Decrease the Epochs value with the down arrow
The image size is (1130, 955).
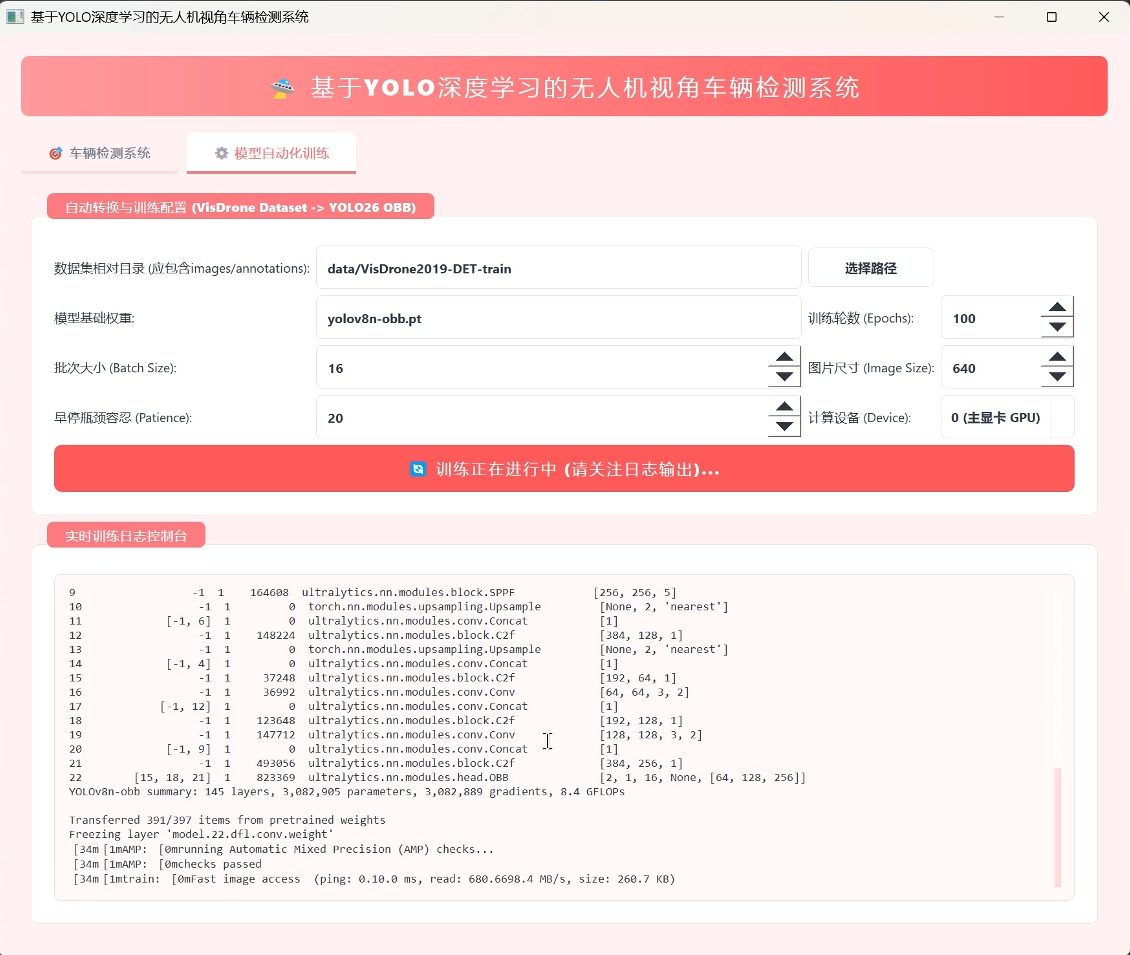1057,327
